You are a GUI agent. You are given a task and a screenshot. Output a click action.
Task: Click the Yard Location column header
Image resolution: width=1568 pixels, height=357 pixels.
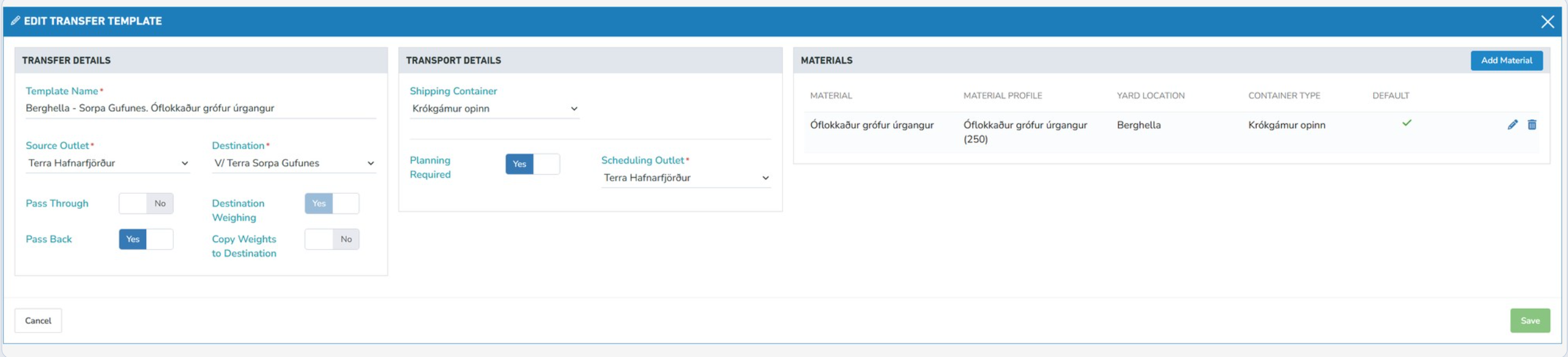[x=1151, y=95]
